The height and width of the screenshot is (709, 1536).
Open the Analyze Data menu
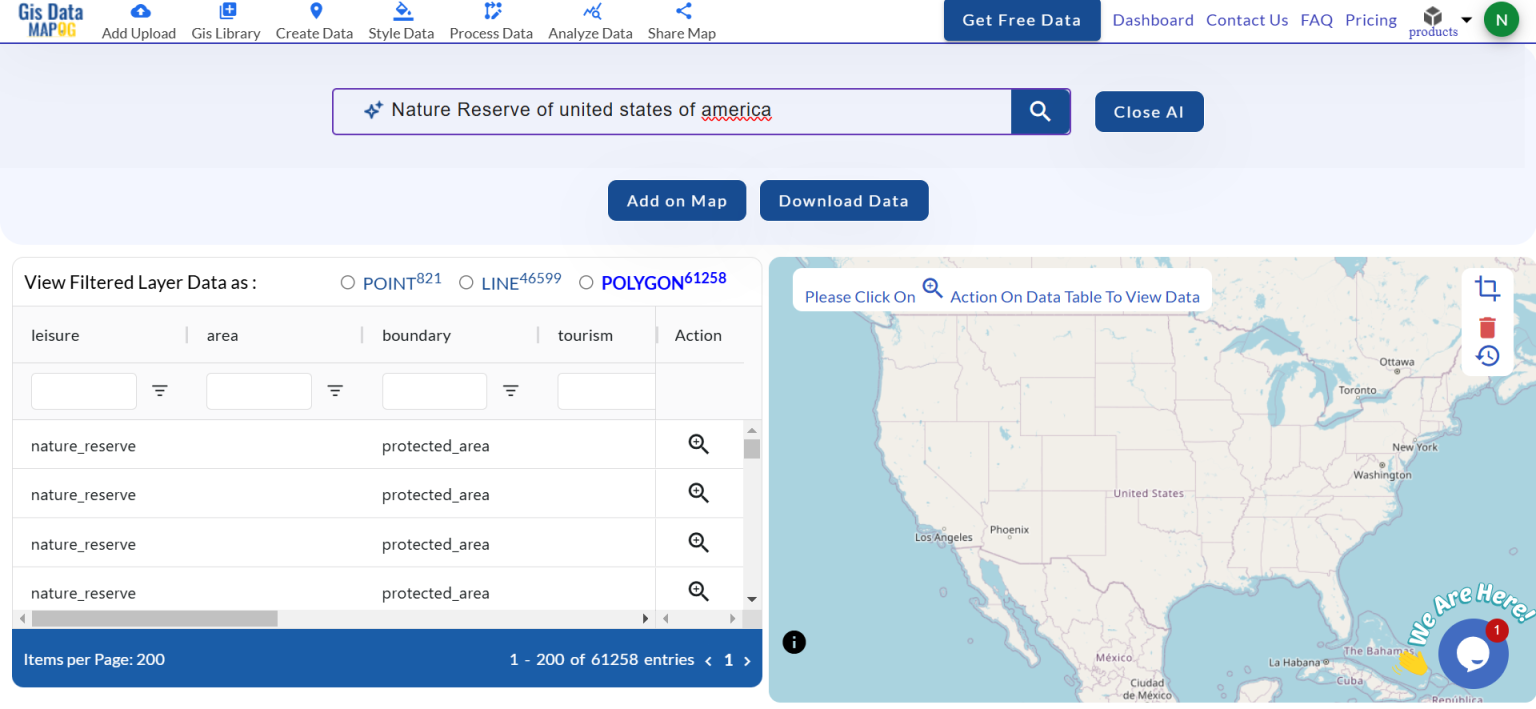click(590, 21)
